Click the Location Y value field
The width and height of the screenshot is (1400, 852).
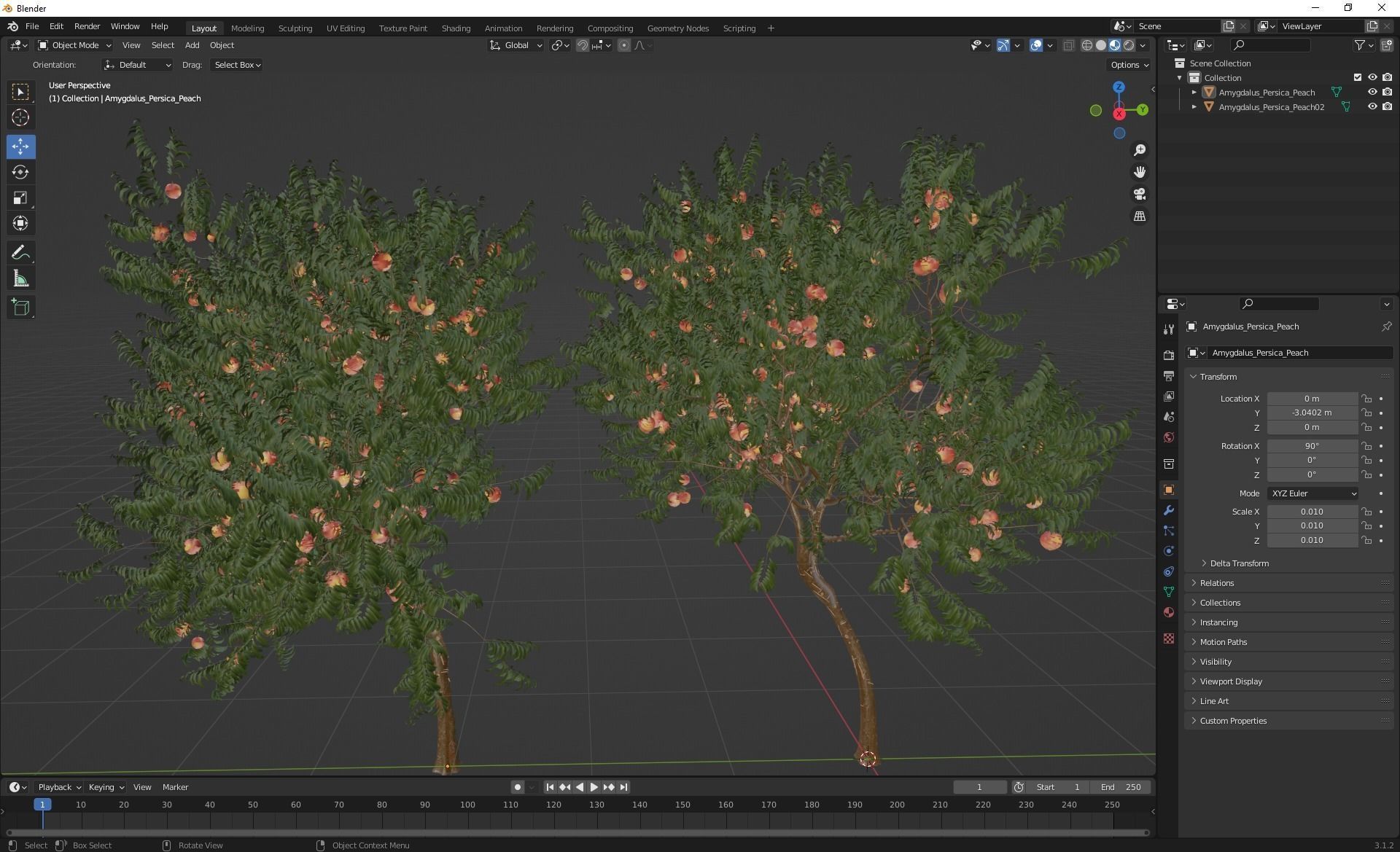coord(1312,413)
